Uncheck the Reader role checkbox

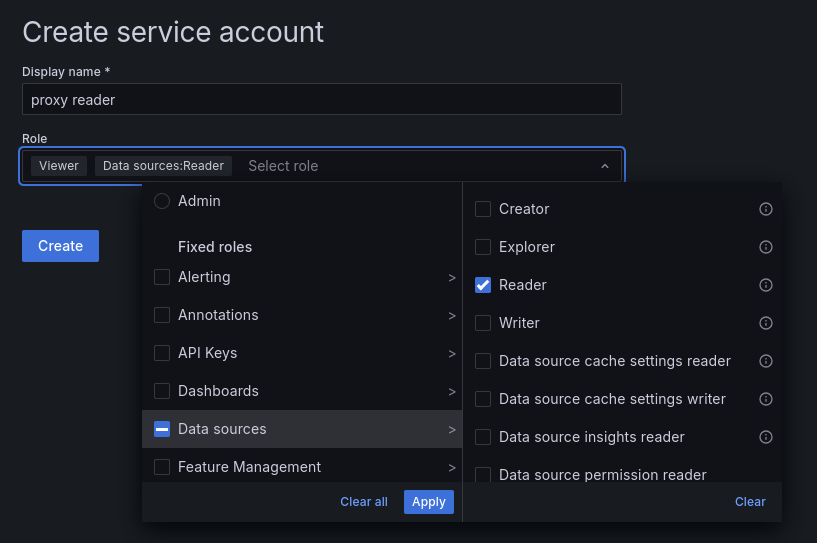coord(483,285)
